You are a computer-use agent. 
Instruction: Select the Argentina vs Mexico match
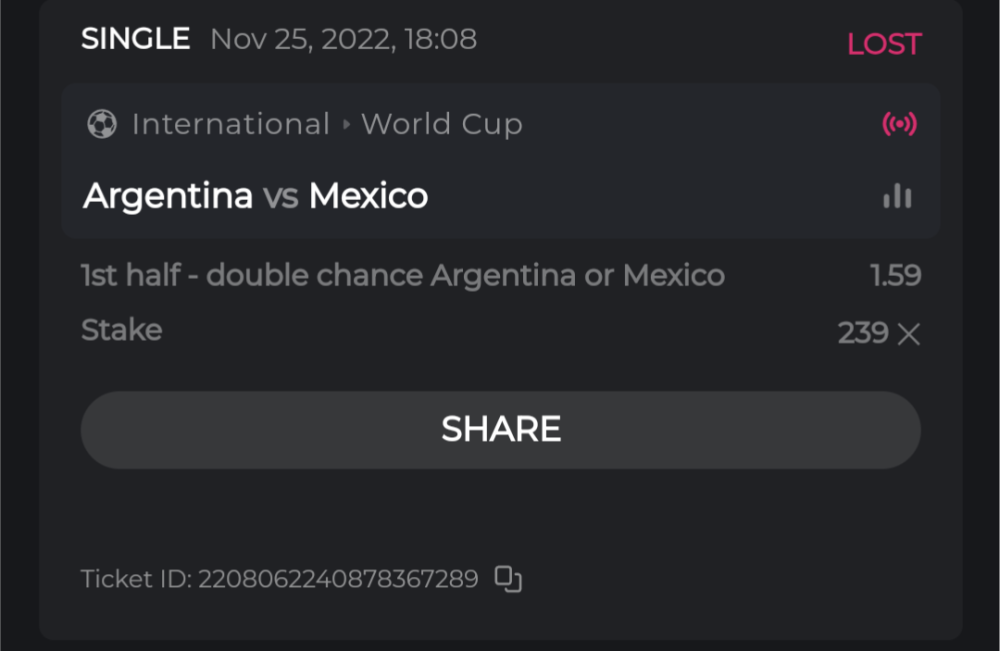254,196
